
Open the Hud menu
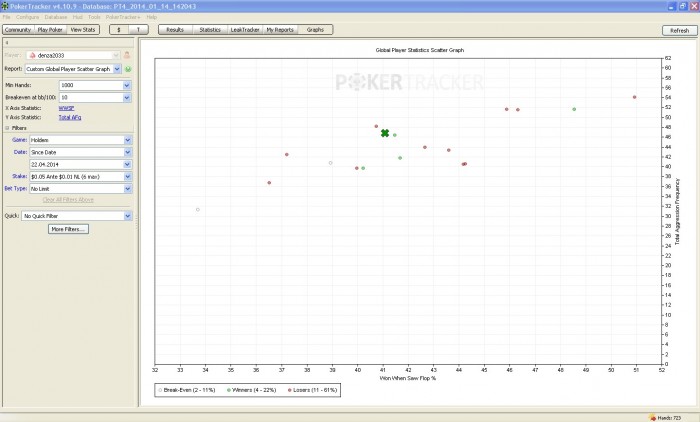pos(78,17)
